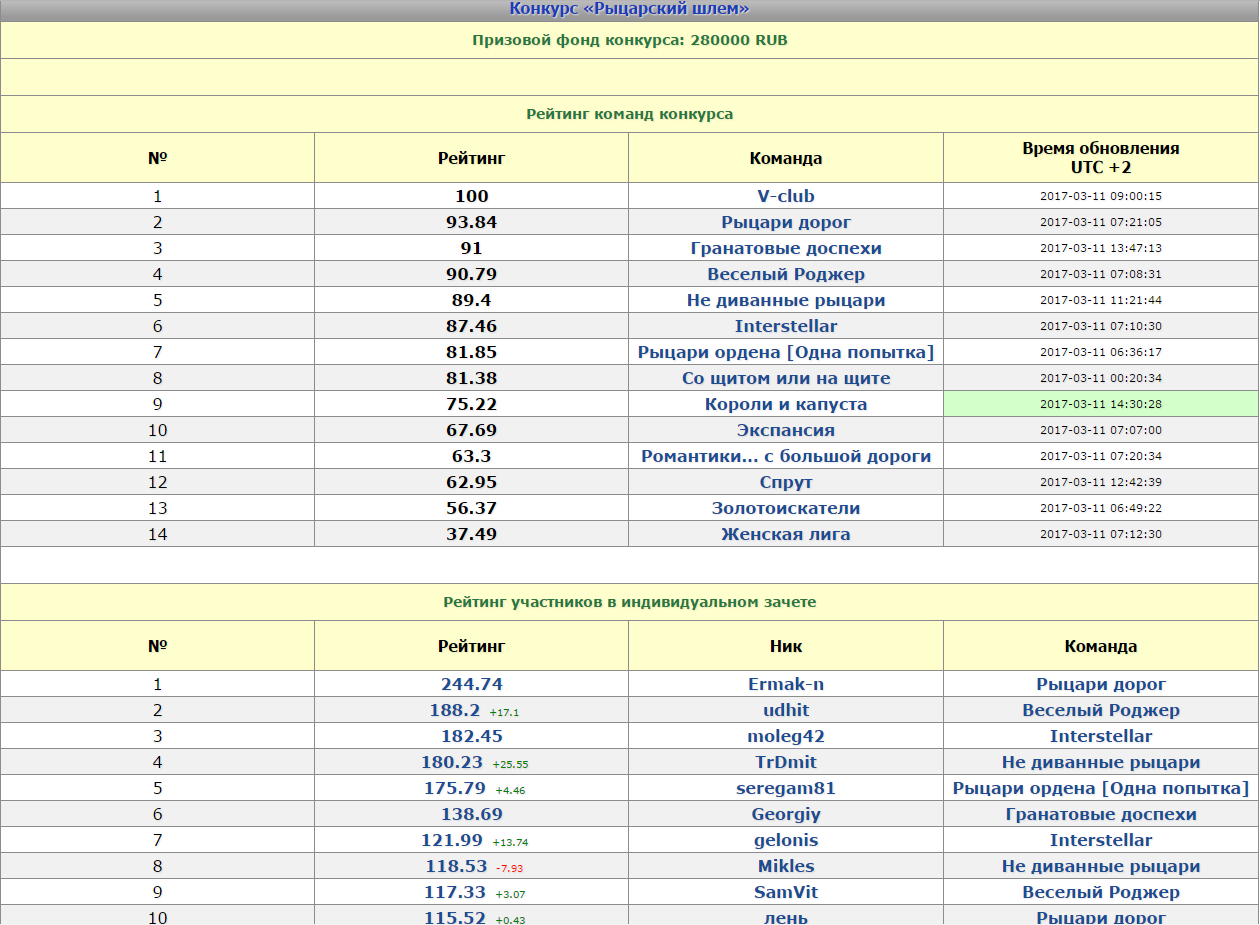Select the Mikles nickname
Screen dimensions: 1260x925
(x=786, y=866)
